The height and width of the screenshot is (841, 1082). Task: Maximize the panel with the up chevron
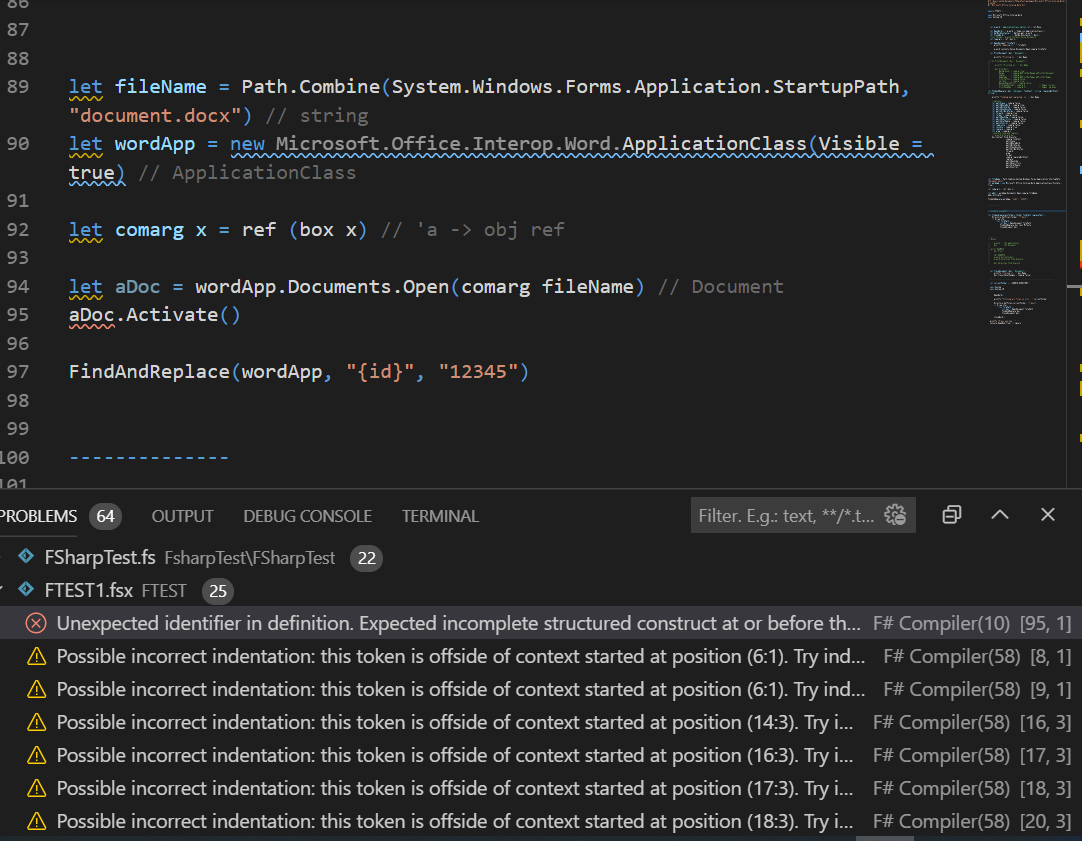pyautogui.click(x=1000, y=515)
